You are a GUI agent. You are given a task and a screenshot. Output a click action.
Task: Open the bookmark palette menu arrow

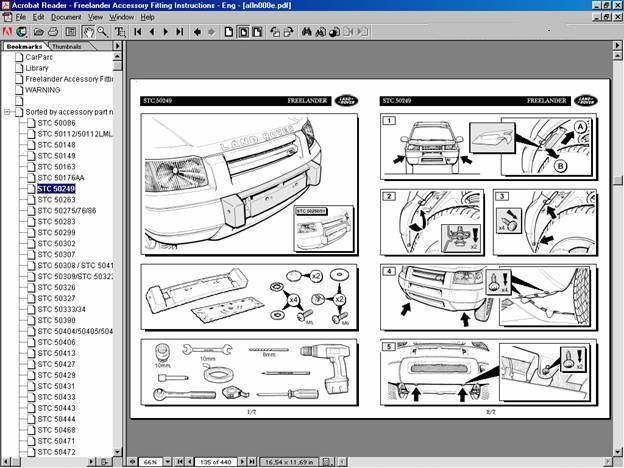[117, 46]
